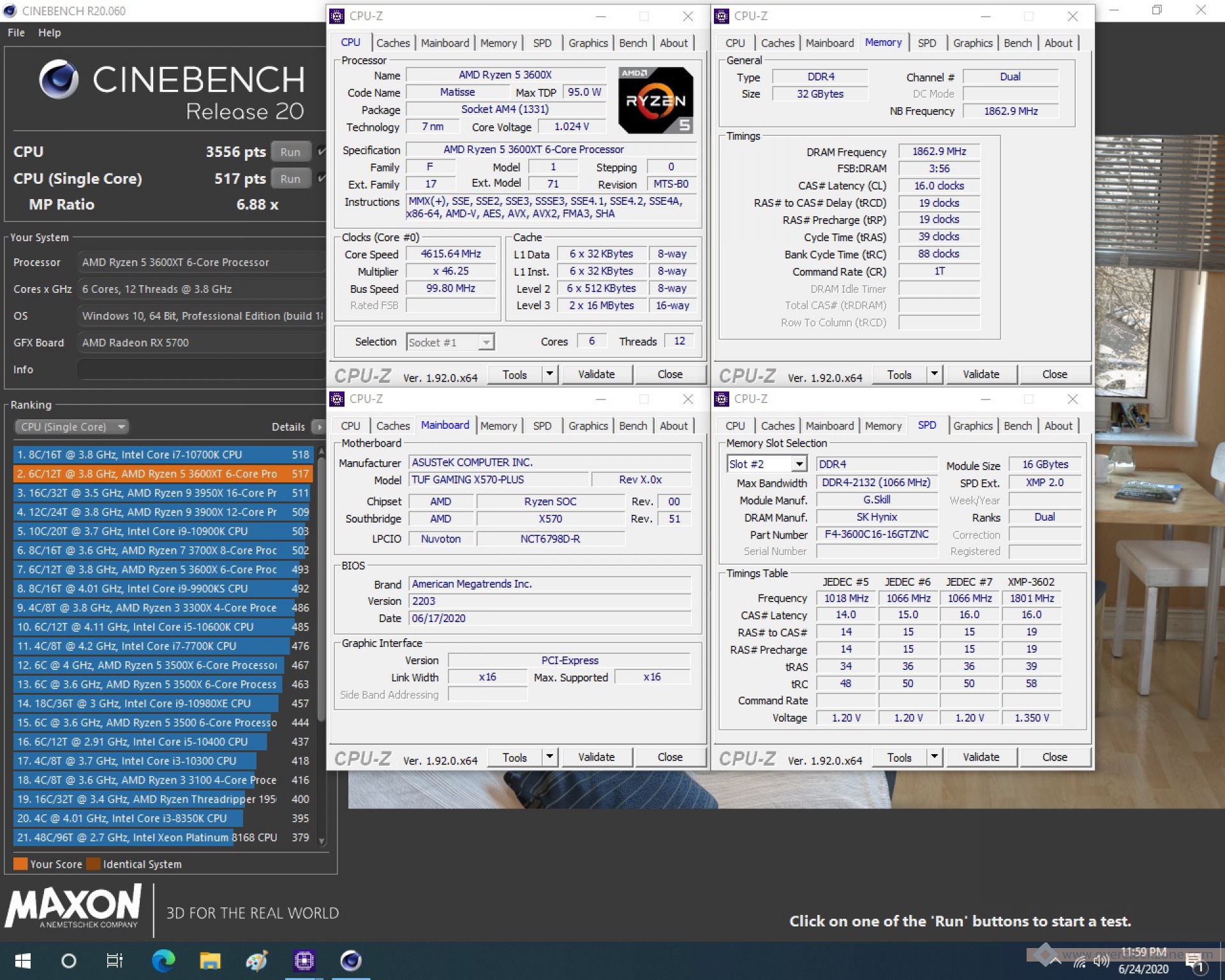1225x980 pixels.
Task: Open Graphics tab in the Mainboard window
Action: pos(588,426)
